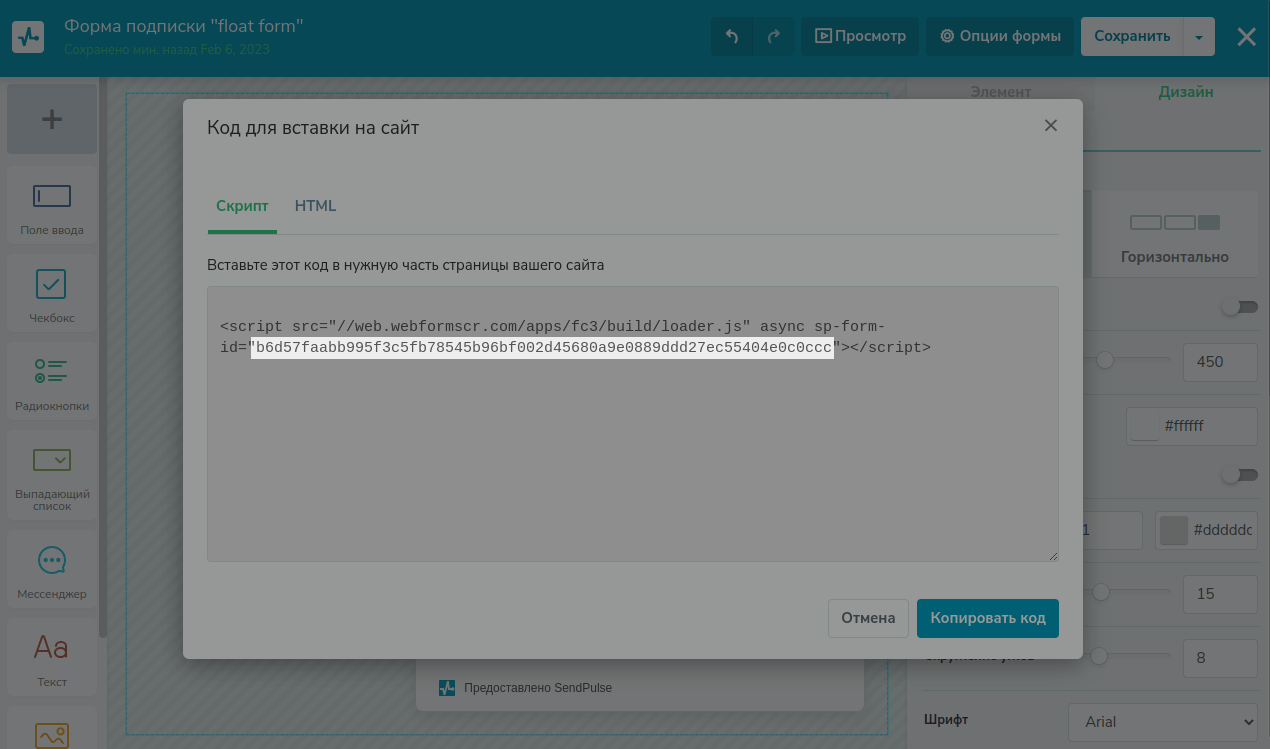Viewport: 1270px width, 749px height.
Task: Open the Элемент panel tab
Action: pos(1000,92)
